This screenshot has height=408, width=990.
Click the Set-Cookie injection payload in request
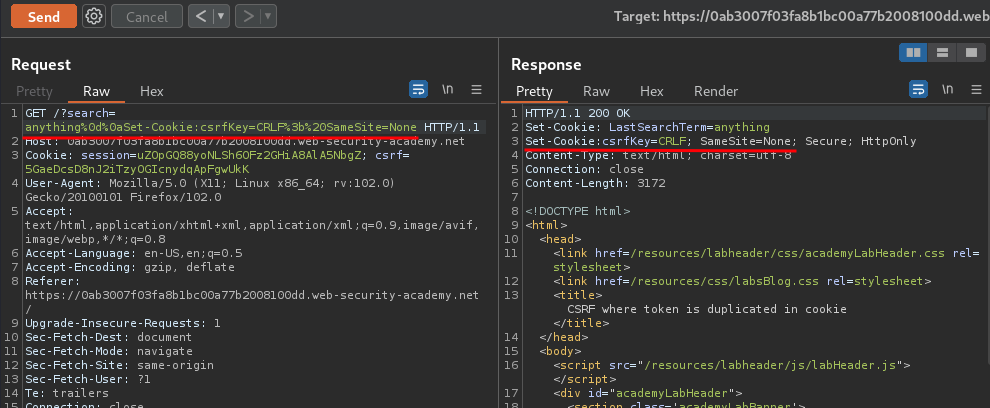click(x=221, y=128)
